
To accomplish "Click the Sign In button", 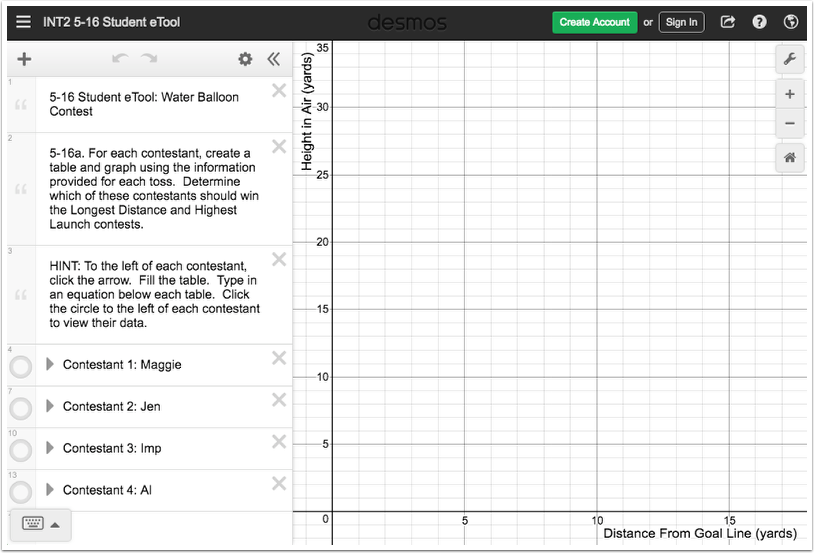I will click(x=681, y=22).
